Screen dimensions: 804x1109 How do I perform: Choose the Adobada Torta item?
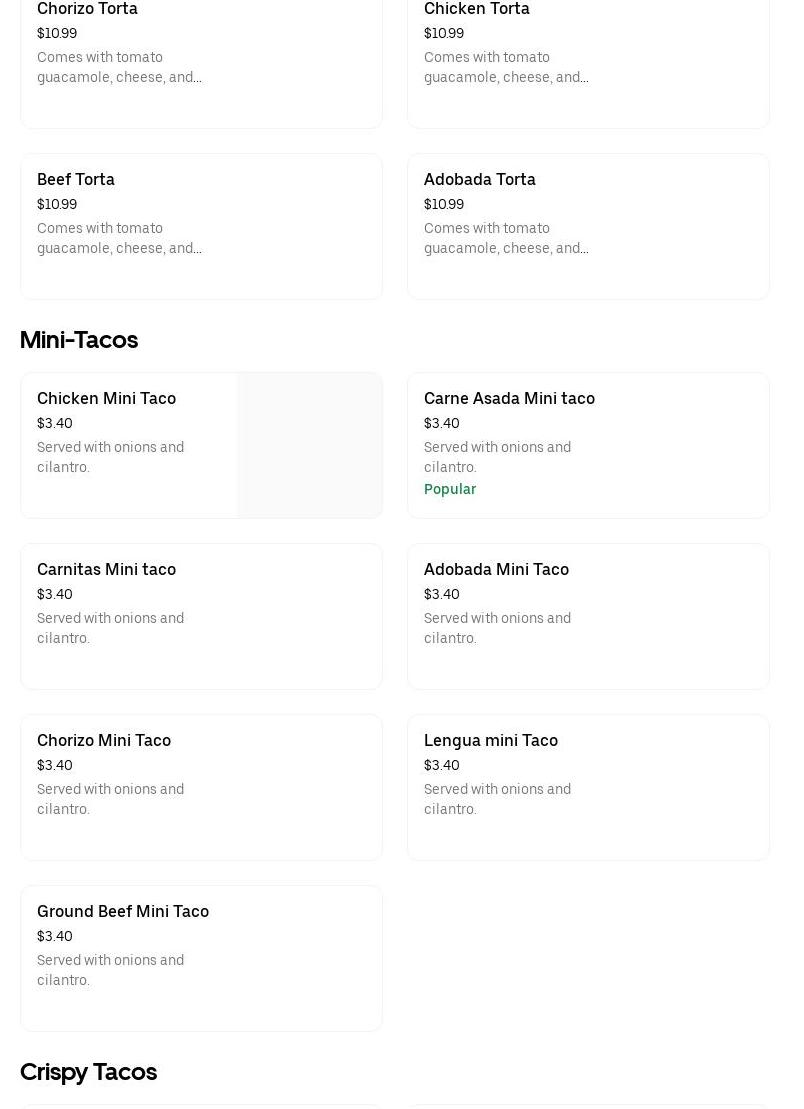click(x=587, y=226)
